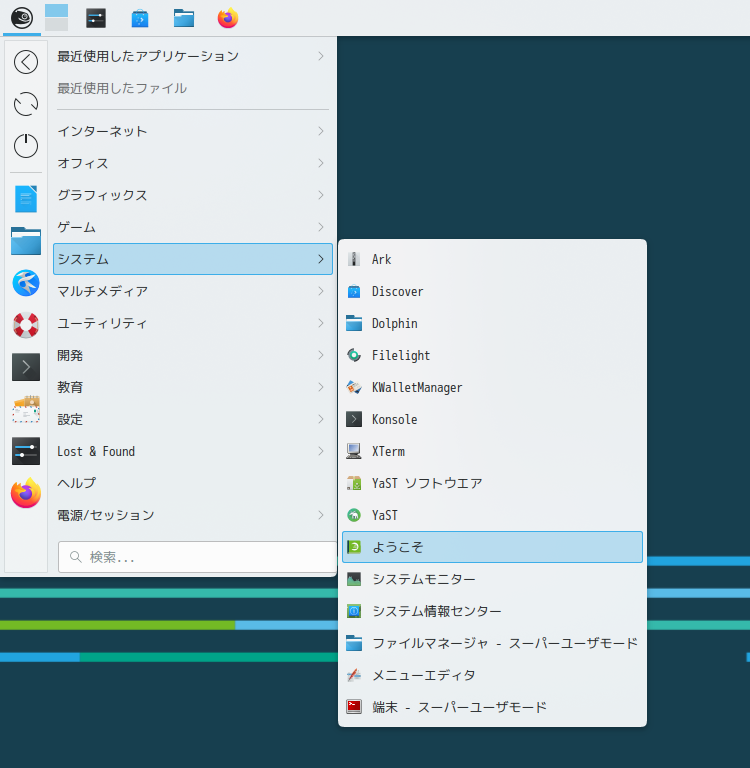The image size is (750, 768).
Task: Expand the インターネット category arrow
Action: tap(321, 131)
